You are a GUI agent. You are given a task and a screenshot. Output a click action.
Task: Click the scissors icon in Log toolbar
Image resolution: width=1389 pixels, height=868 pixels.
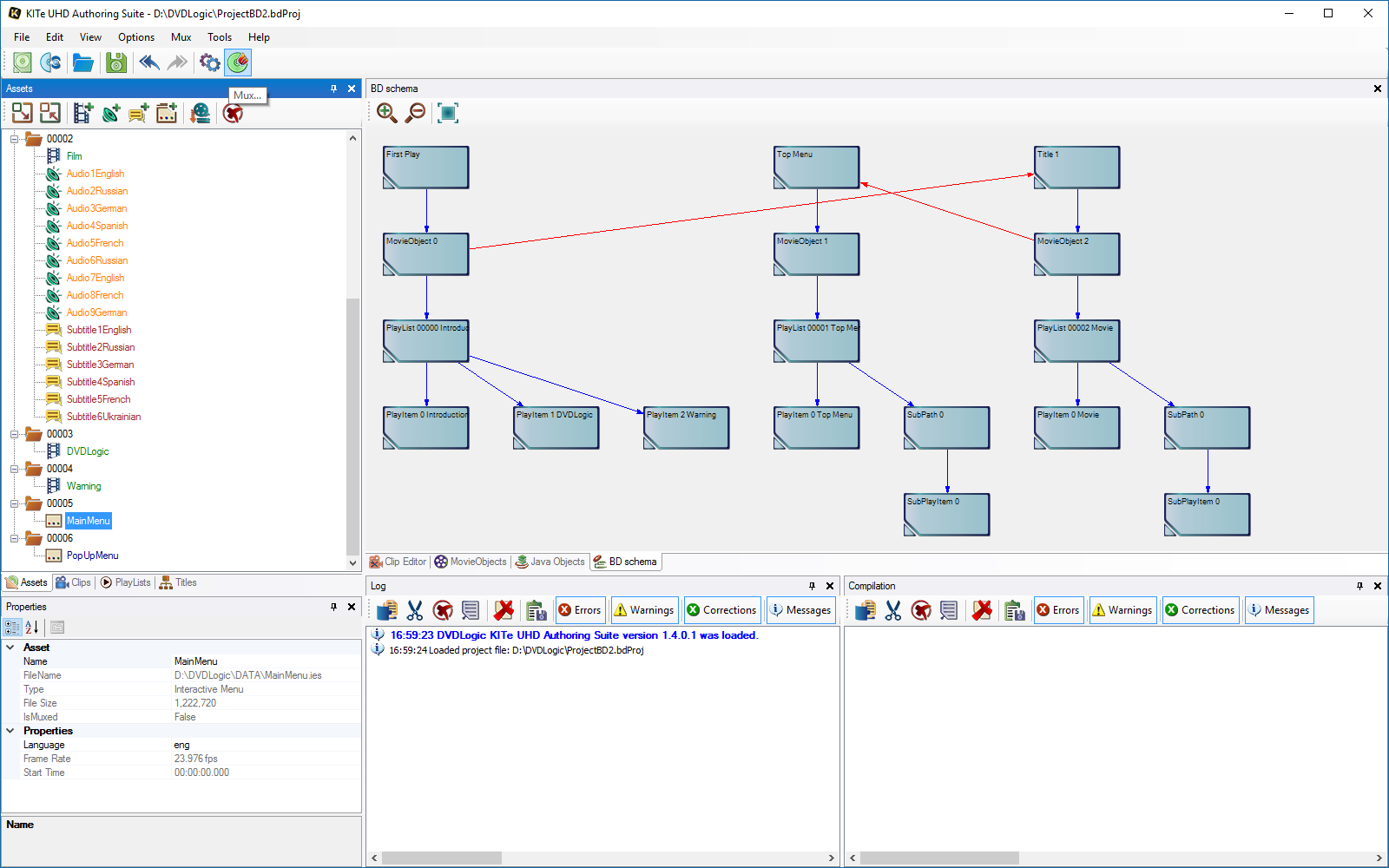(415, 610)
